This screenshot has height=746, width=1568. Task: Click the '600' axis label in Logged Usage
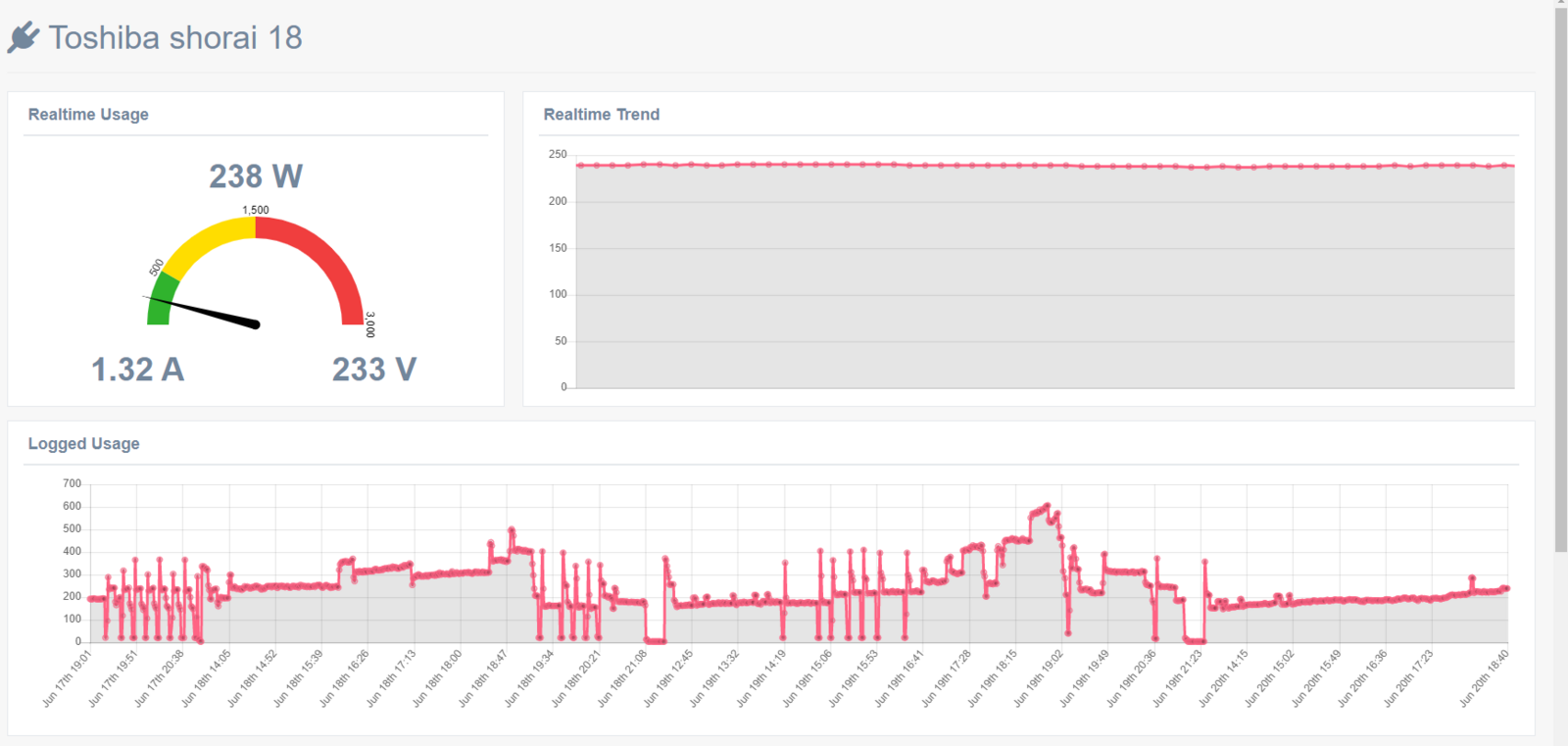tap(73, 506)
